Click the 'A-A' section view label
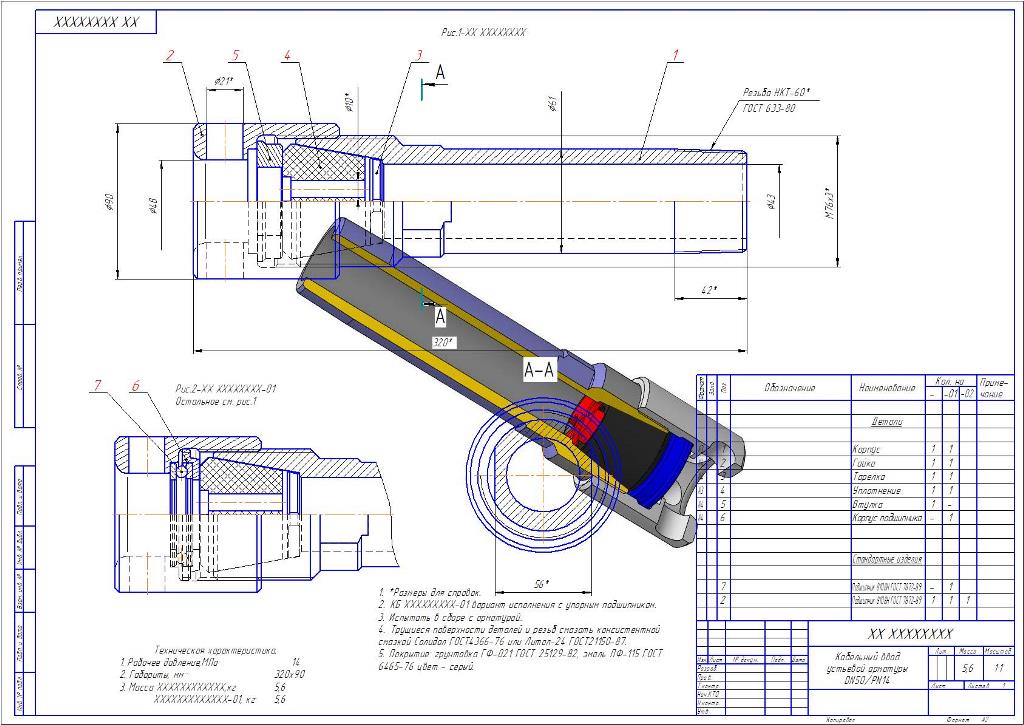Screen dimensions: 1024x725 pos(539,371)
